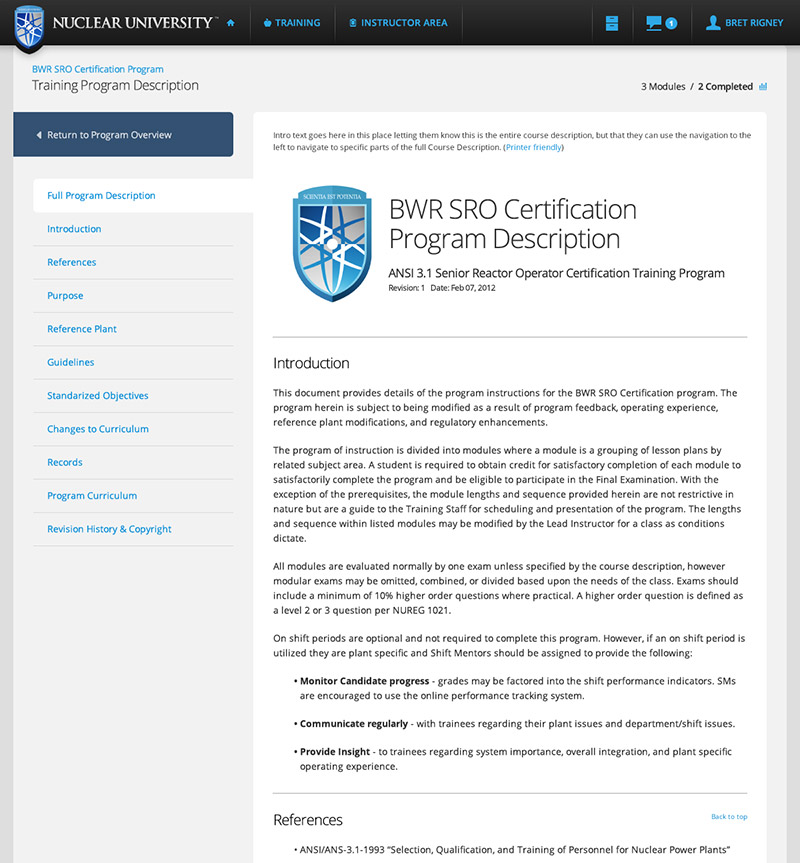This screenshot has height=863, width=800.
Task: Select Full Program Description in sidebar
Action: tap(101, 195)
